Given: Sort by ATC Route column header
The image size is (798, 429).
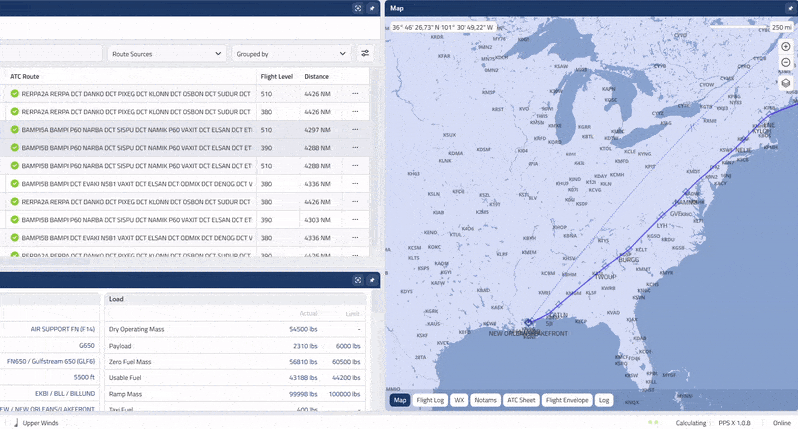Looking at the screenshot, I should coord(24,76).
